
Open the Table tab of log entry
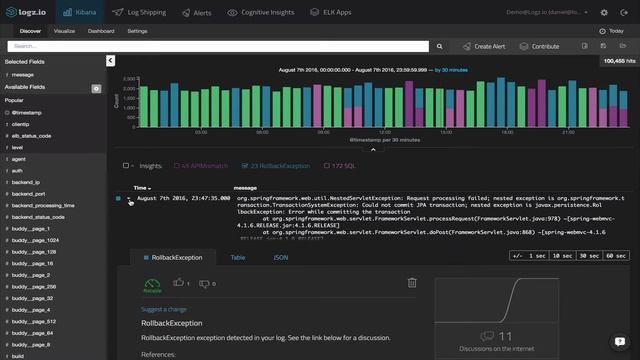[x=238, y=258]
